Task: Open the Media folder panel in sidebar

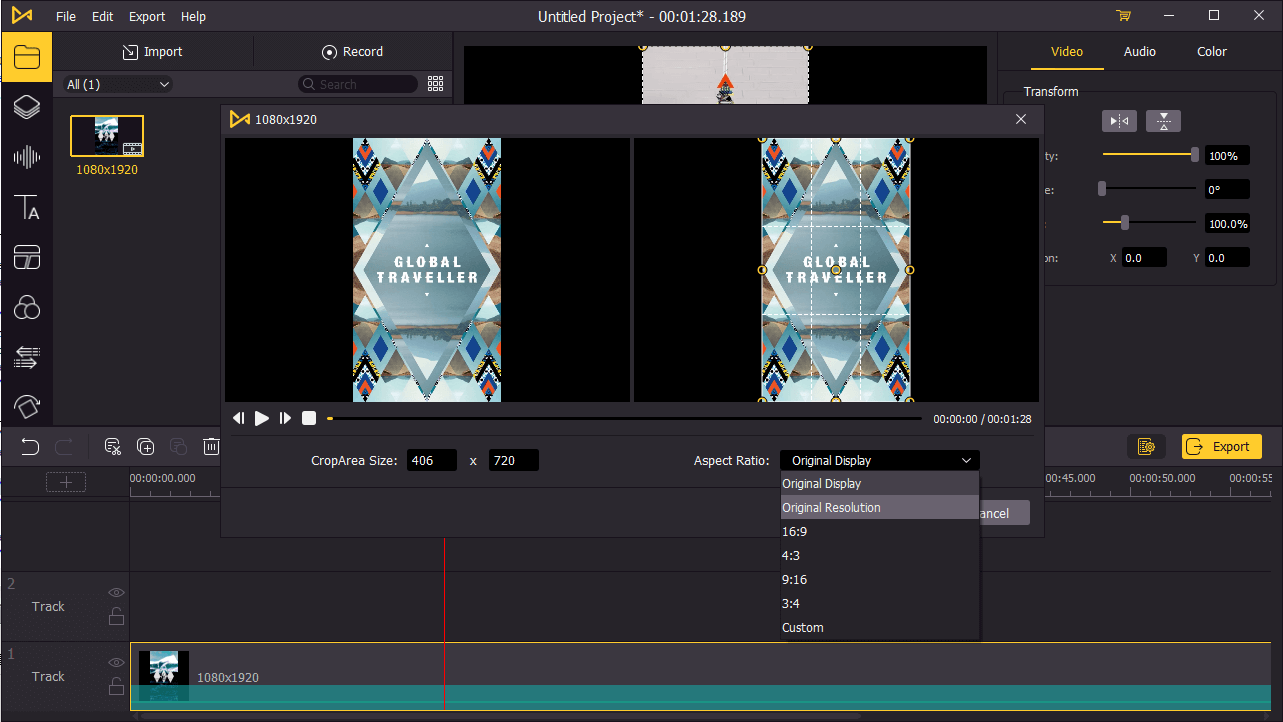Action: [27, 57]
